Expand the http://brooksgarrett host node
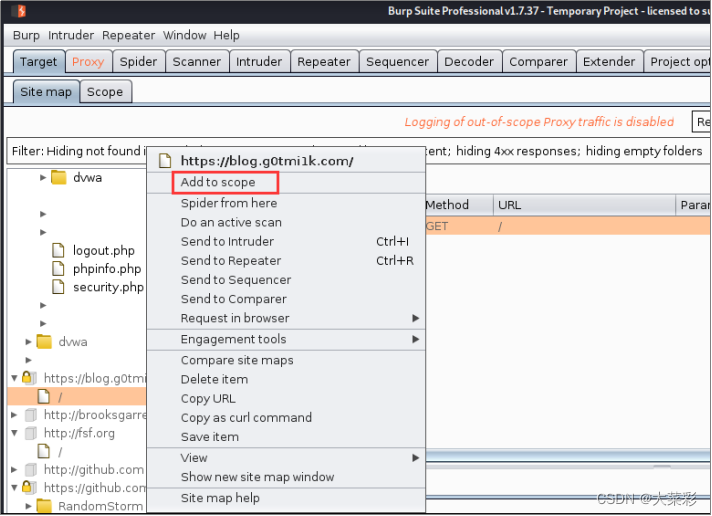The width and height of the screenshot is (712, 516). coord(14,415)
